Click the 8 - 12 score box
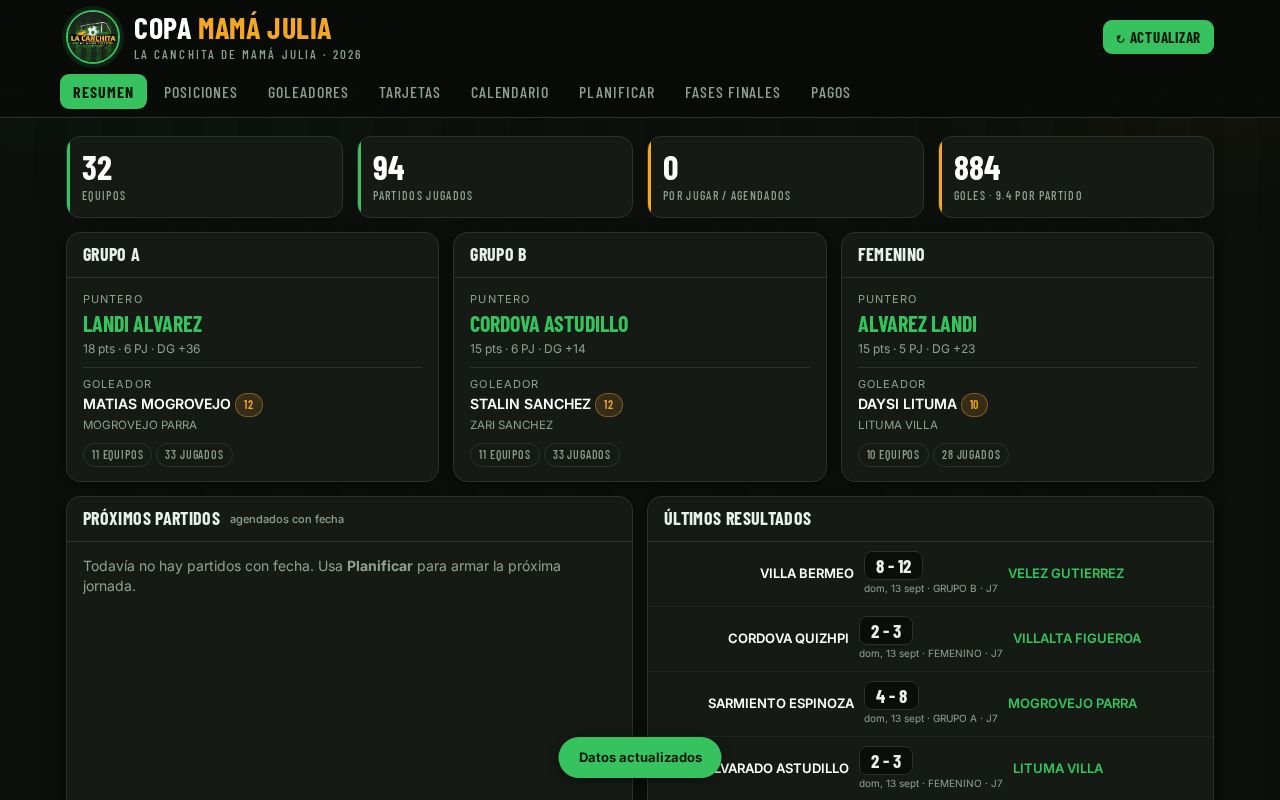 point(893,566)
